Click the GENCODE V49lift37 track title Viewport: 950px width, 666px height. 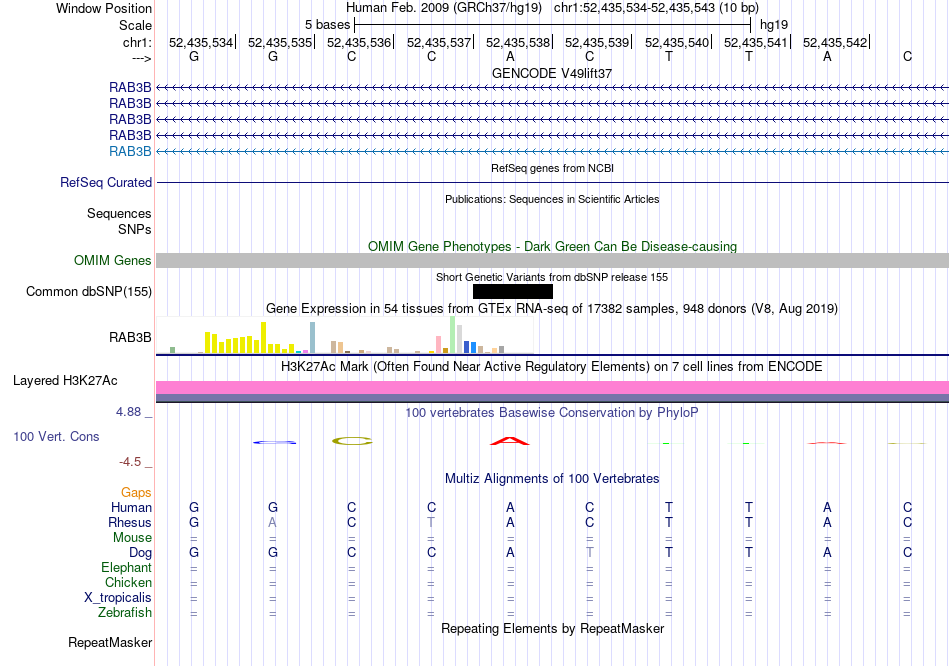552,73
